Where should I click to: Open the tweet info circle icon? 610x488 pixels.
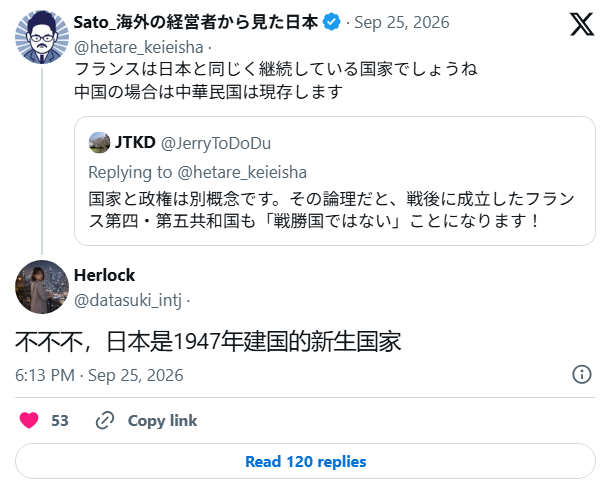[x=582, y=375]
